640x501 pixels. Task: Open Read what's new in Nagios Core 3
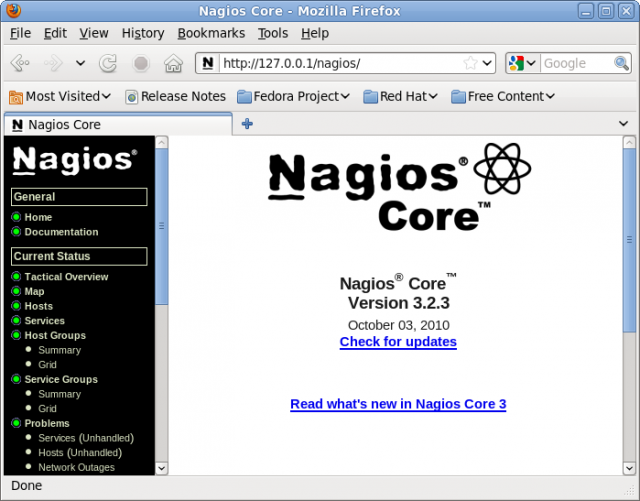(398, 404)
